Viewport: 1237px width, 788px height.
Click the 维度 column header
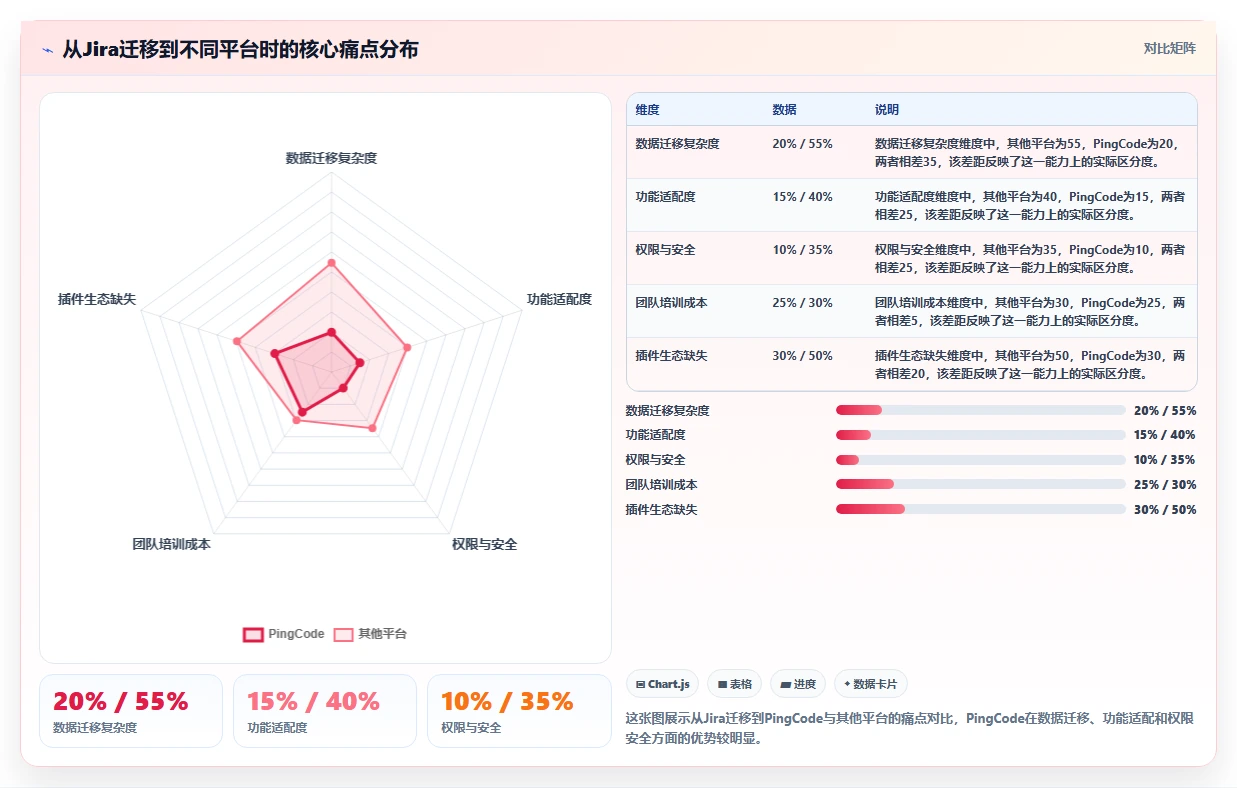pos(647,110)
